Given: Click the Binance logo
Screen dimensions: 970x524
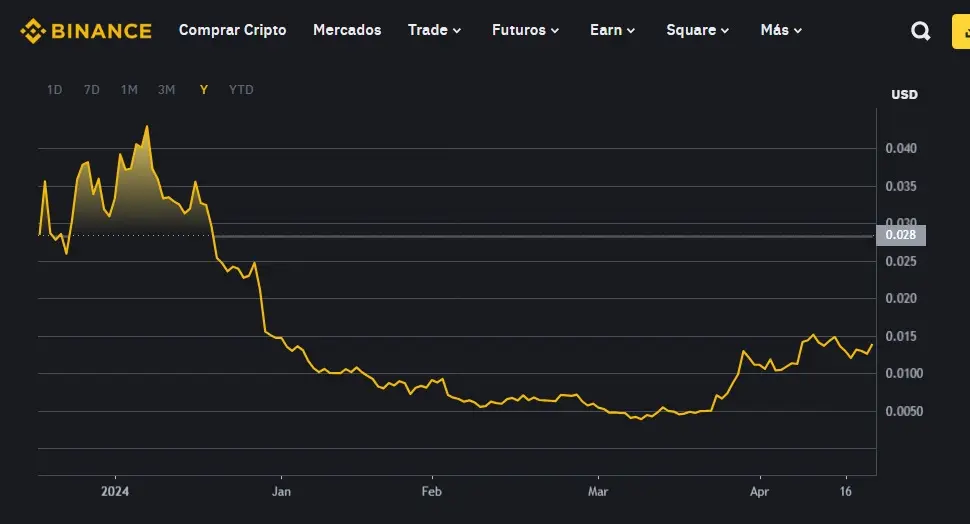Looking at the screenshot, I should (x=86, y=30).
